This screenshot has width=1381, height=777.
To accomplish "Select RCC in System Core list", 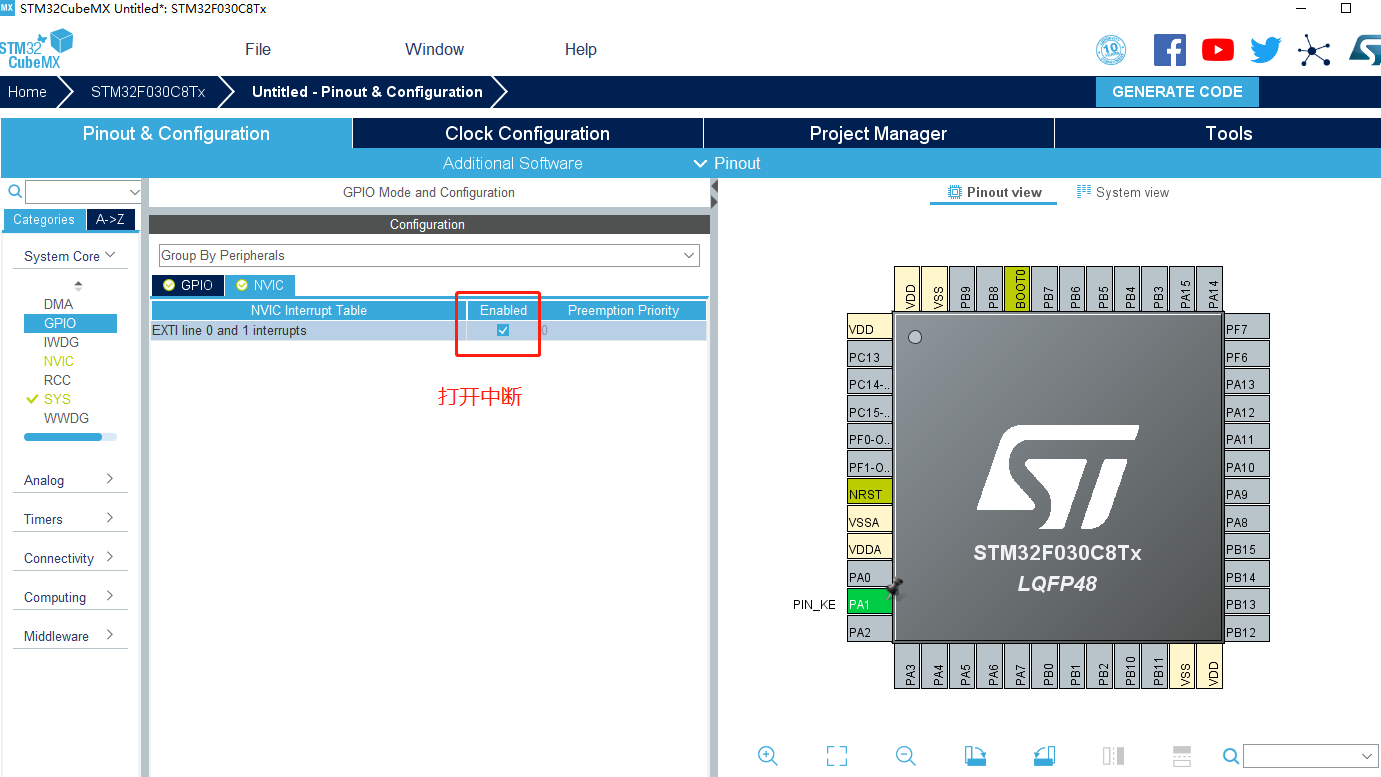I will [57, 380].
